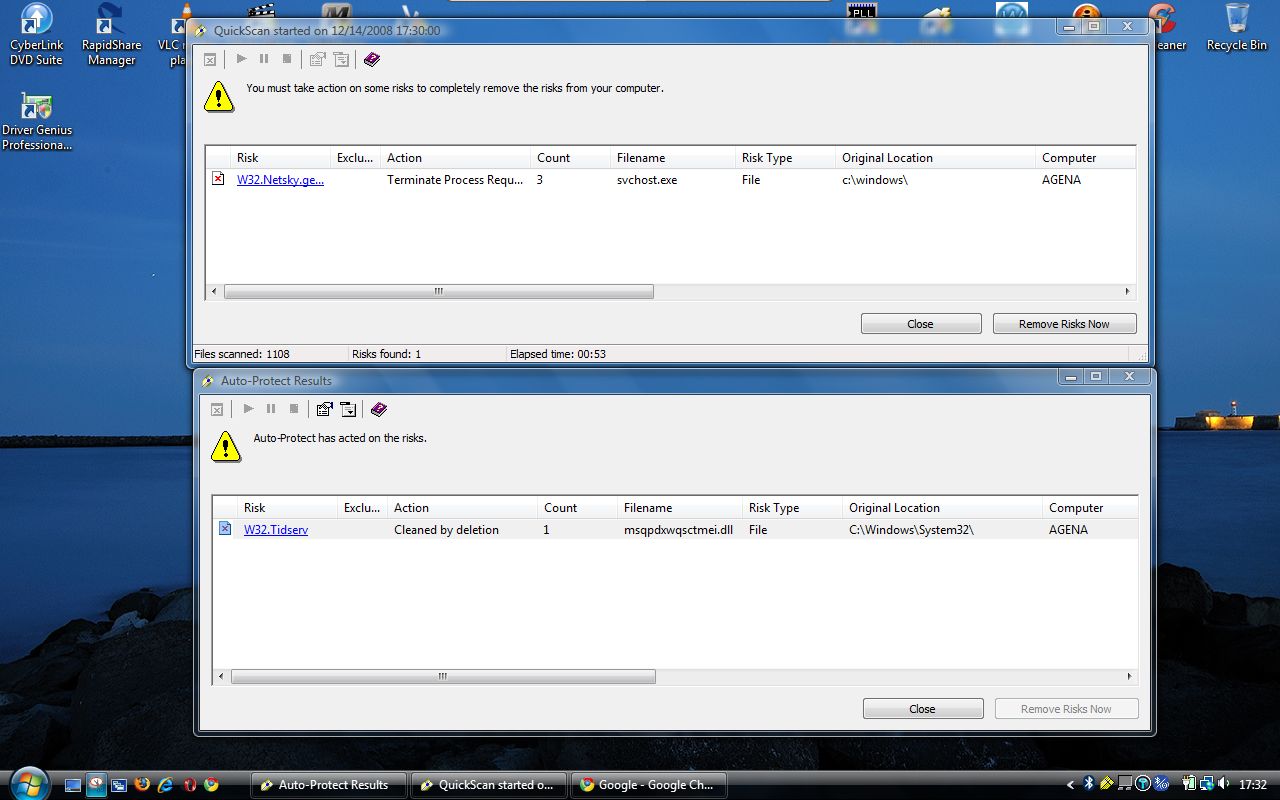Screen dimensions: 1280x800
Task: Click close-scan X icon in QuickScan toolbar
Action: pos(210,60)
